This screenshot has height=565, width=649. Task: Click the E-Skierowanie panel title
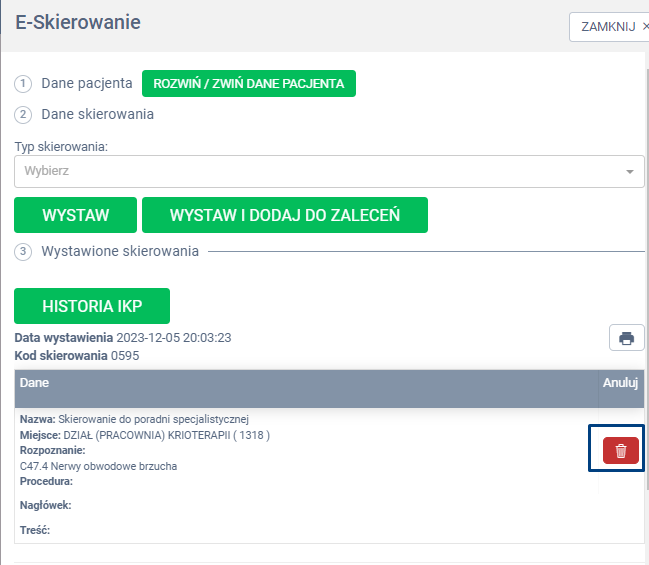pyautogui.click(x=78, y=22)
